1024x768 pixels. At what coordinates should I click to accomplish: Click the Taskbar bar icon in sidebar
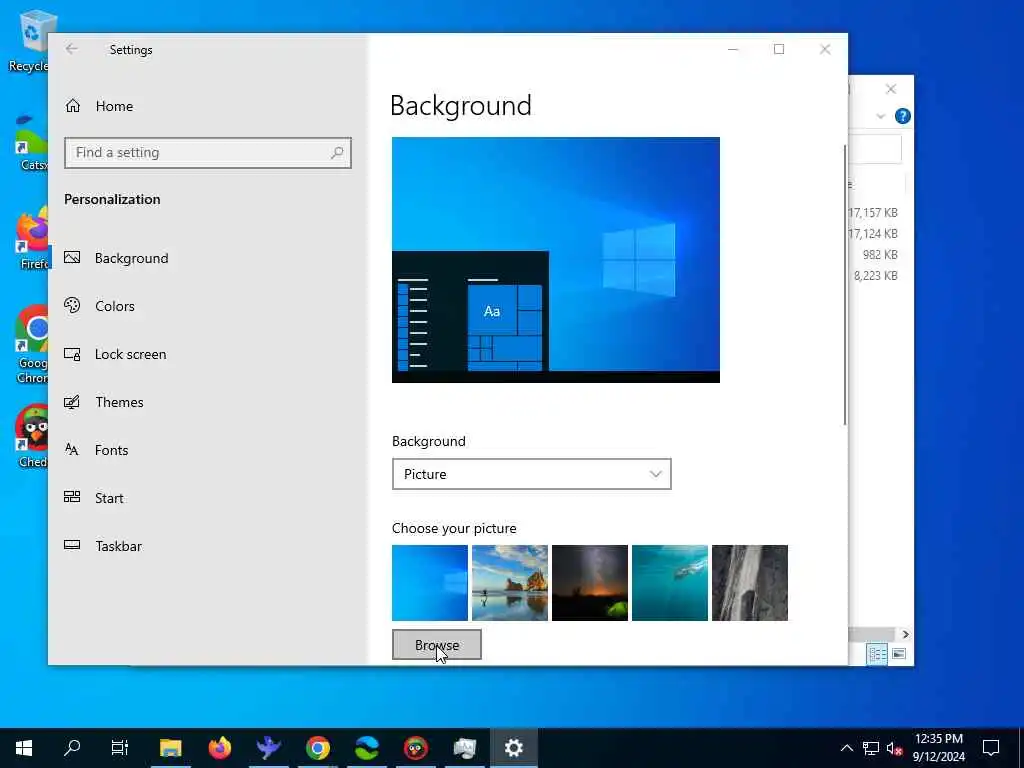pos(72,545)
